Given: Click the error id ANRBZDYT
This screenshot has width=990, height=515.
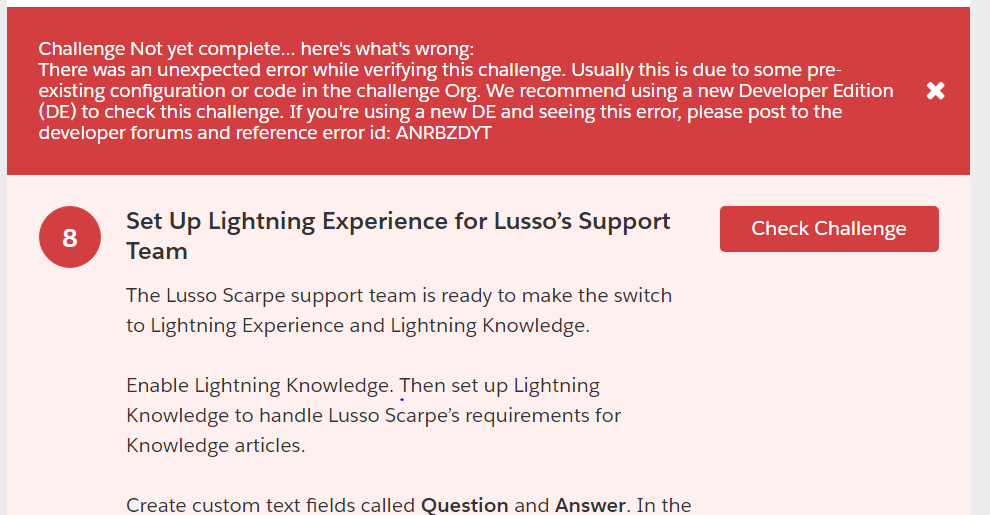Looking at the screenshot, I should 443,133.
